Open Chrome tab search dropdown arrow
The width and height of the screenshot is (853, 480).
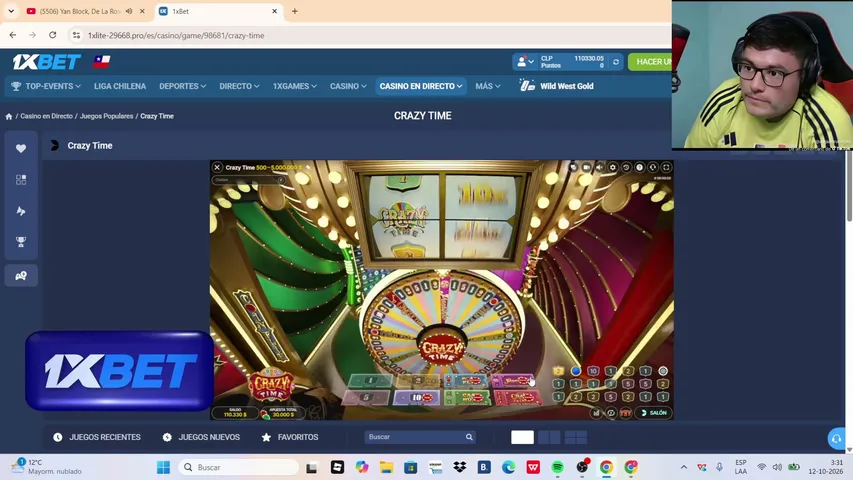(x=11, y=11)
